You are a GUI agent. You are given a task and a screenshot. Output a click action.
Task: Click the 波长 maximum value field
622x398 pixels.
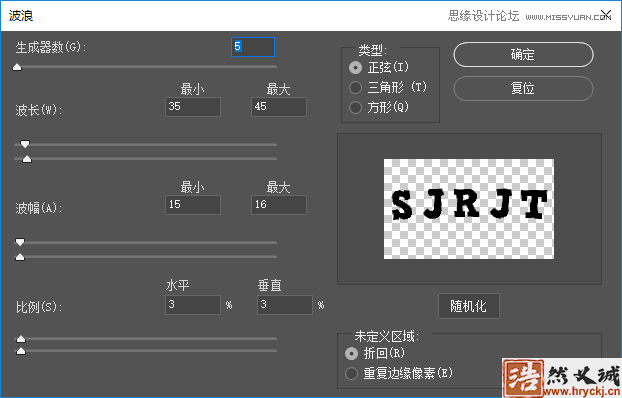tap(279, 107)
